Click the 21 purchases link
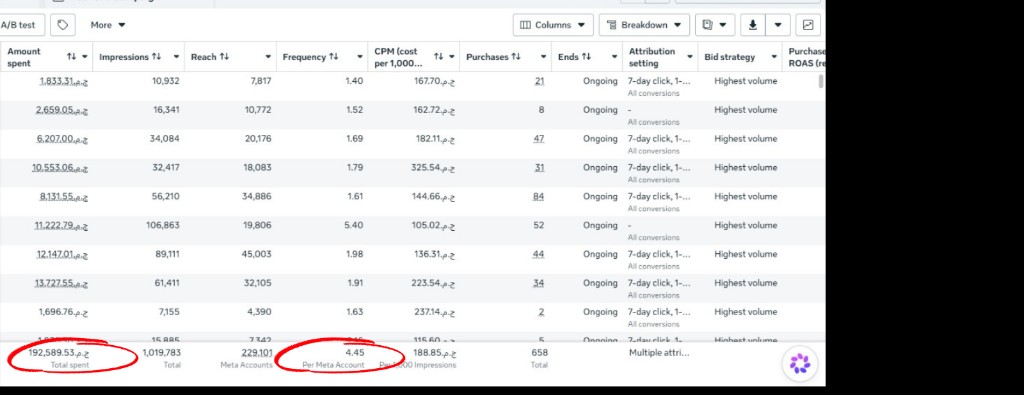1024x395 pixels. point(539,81)
